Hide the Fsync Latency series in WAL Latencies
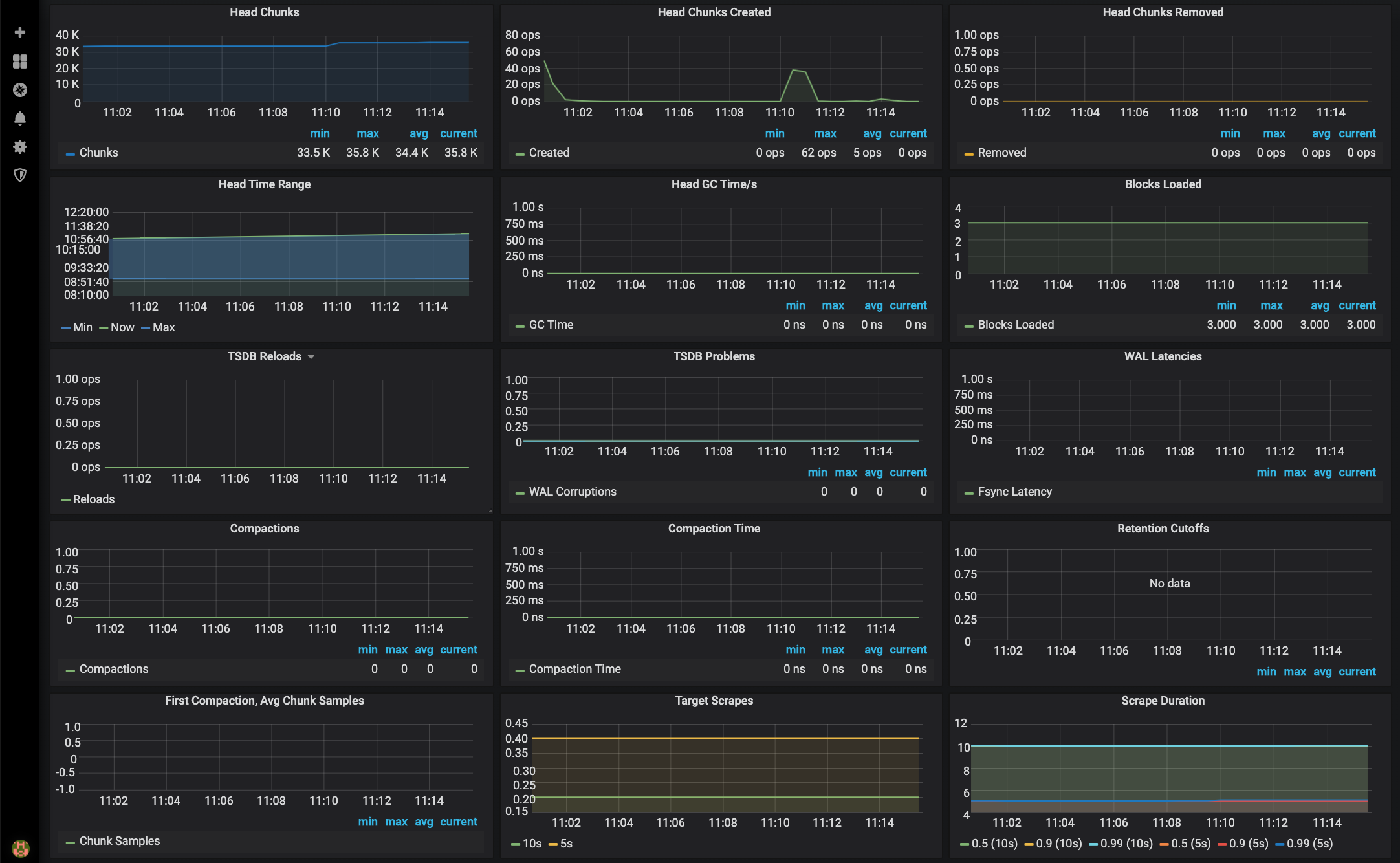Screen dimensions: 1400x863 [x=1015, y=492]
